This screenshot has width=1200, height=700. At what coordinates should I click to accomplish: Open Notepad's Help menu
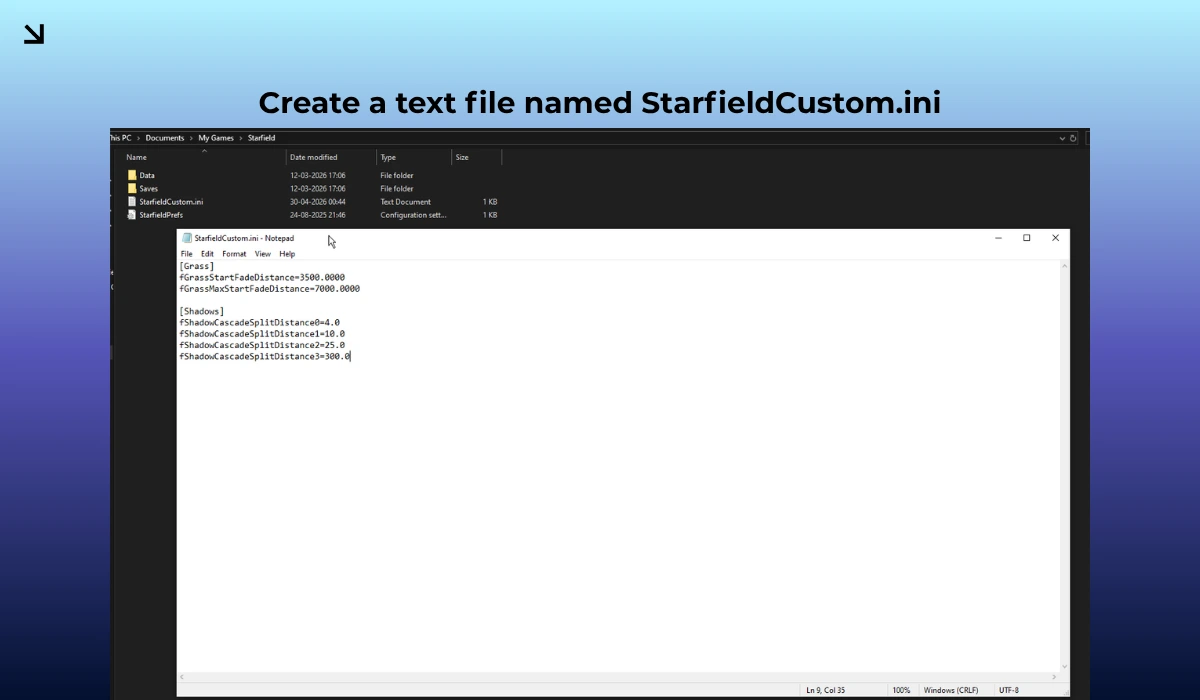click(x=287, y=254)
